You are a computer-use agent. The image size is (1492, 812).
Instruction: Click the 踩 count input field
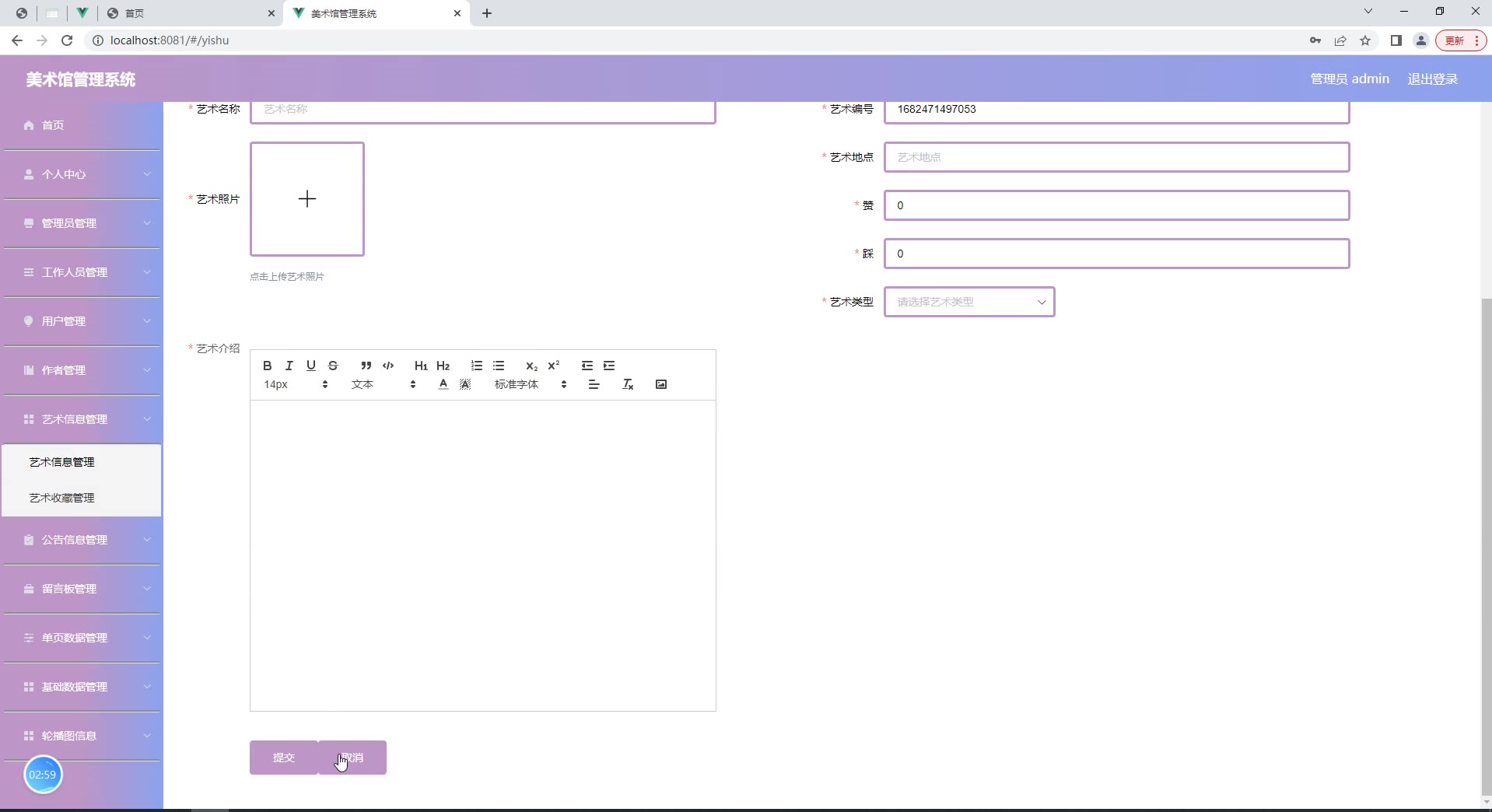1117,254
